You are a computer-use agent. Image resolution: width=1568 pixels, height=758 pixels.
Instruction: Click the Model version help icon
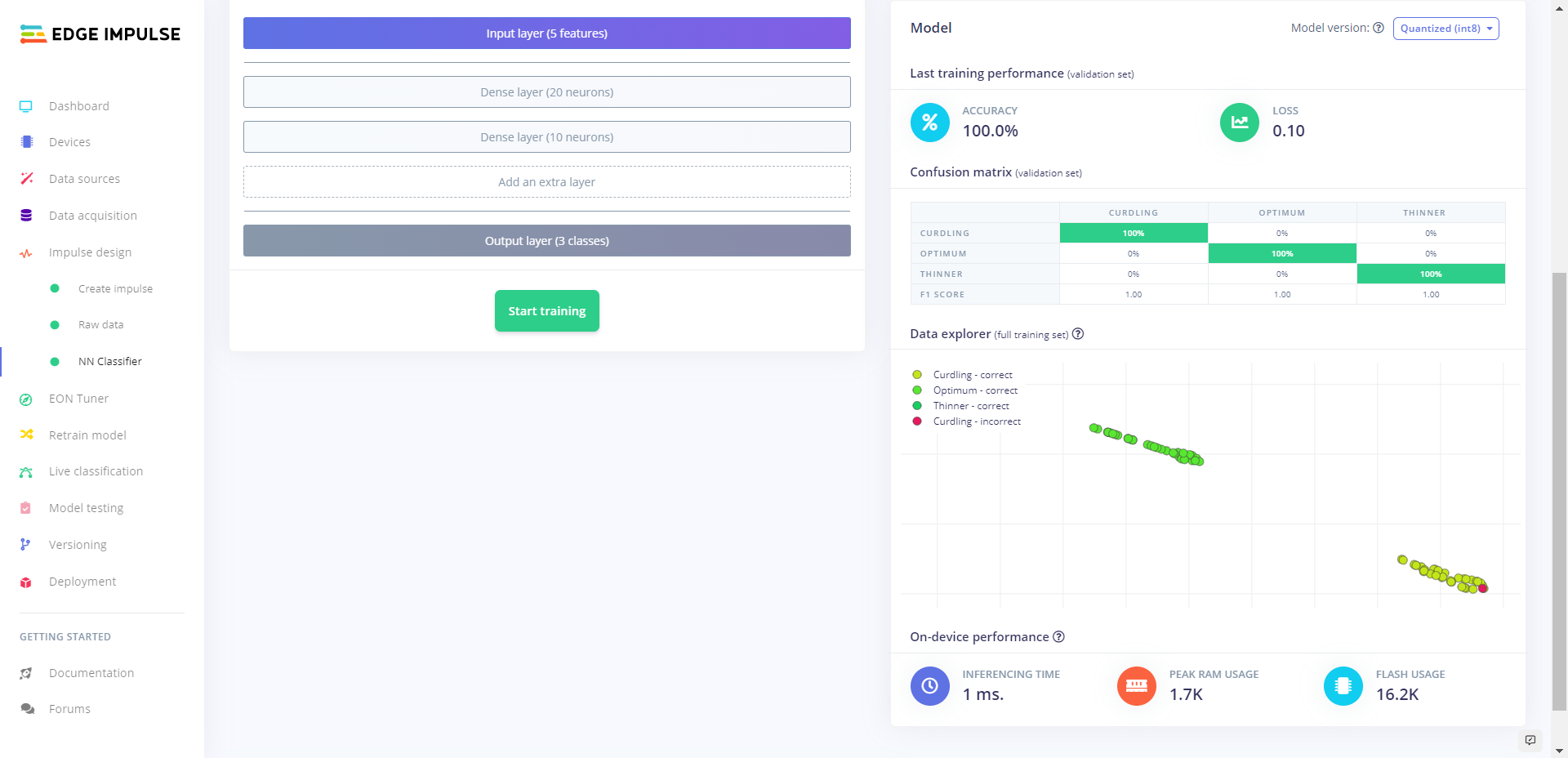1379,28
